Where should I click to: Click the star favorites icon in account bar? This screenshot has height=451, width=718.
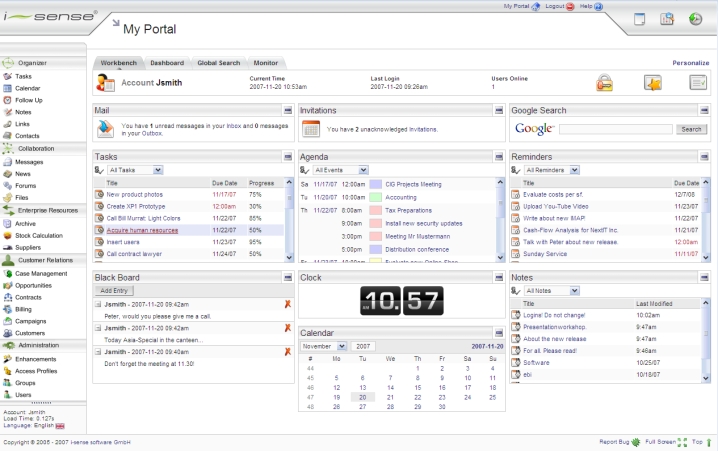point(652,83)
